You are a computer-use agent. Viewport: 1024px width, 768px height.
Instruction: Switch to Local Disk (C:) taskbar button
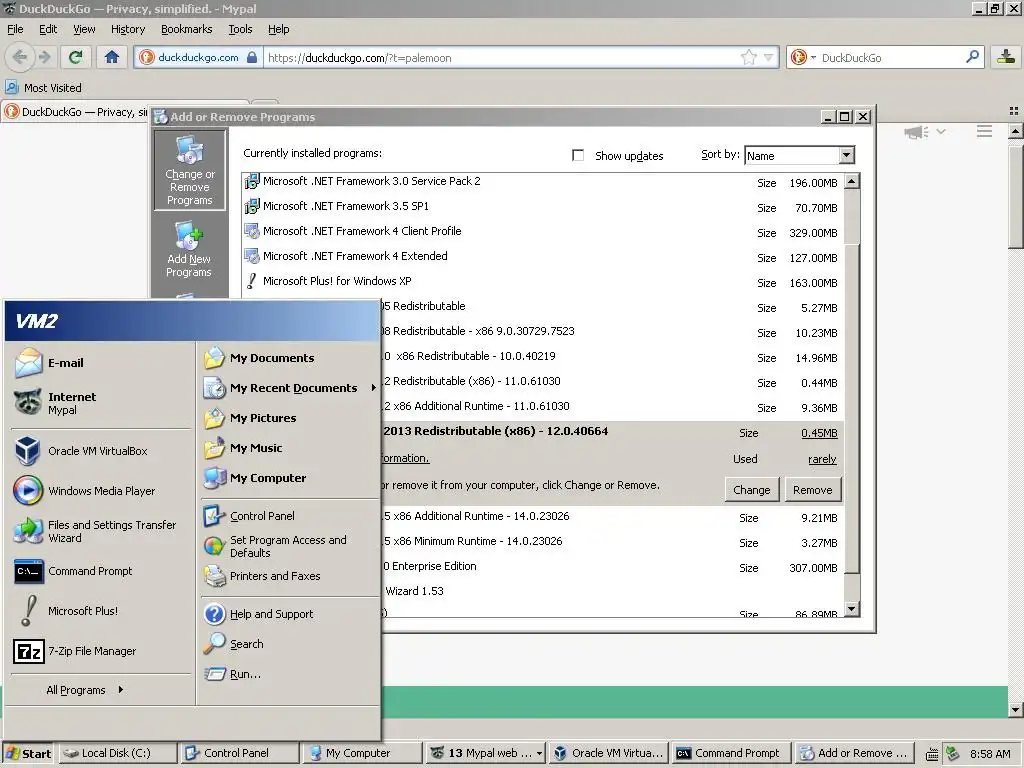tap(116, 753)
